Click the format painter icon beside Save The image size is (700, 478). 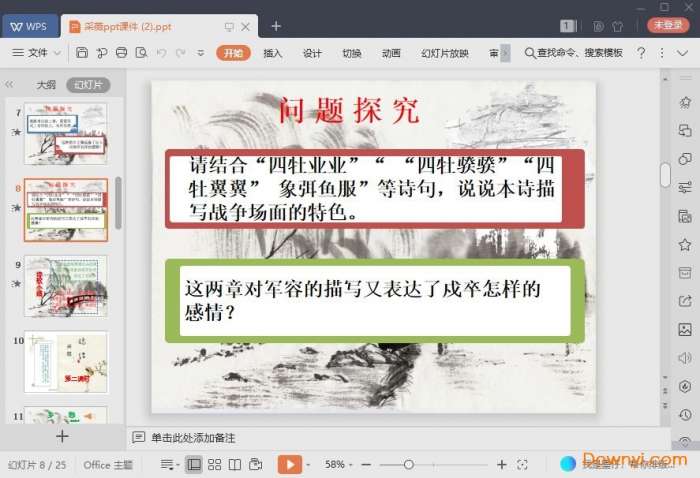101,53
